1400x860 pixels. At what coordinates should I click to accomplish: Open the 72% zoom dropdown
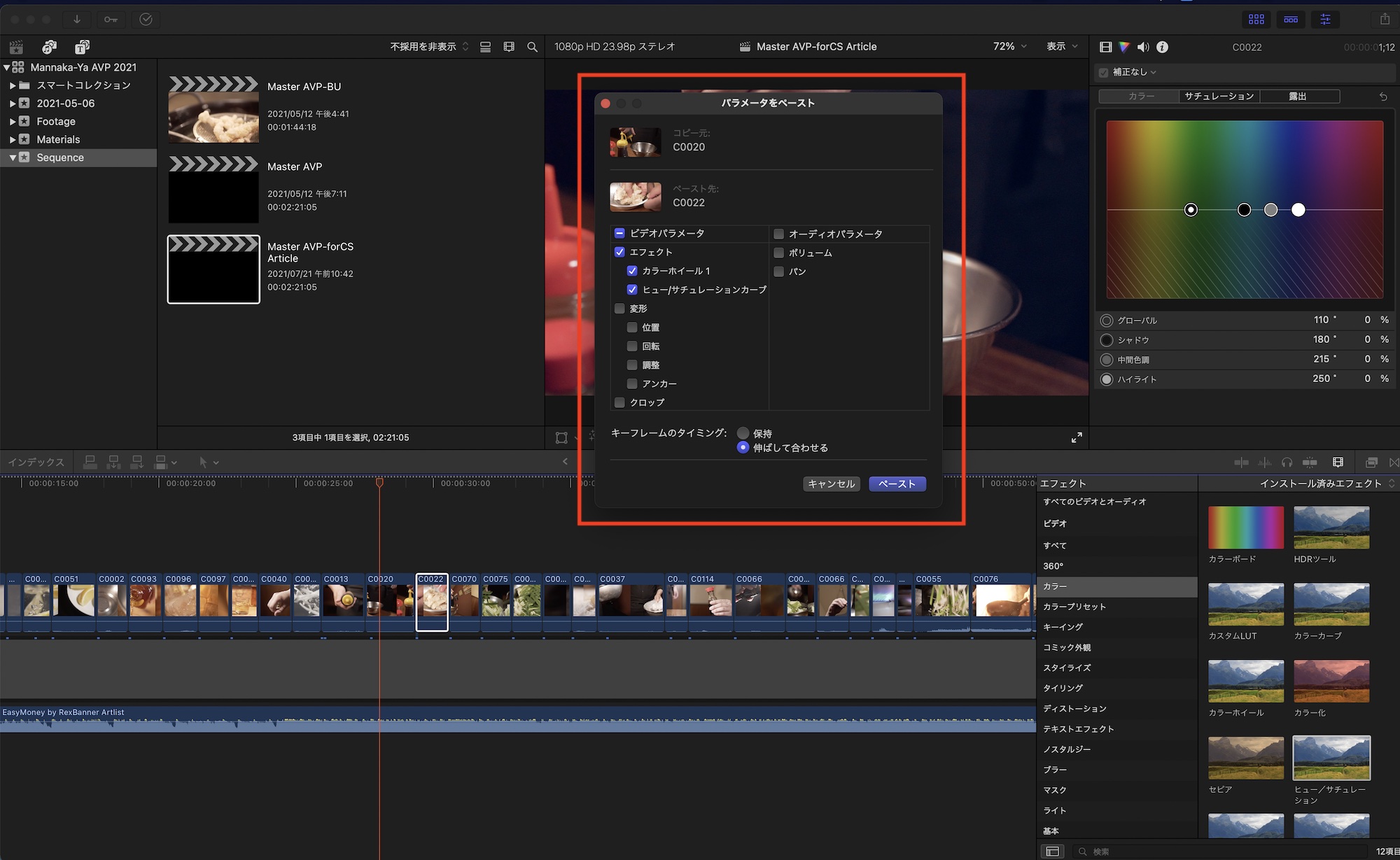(x=1009, y=46)
